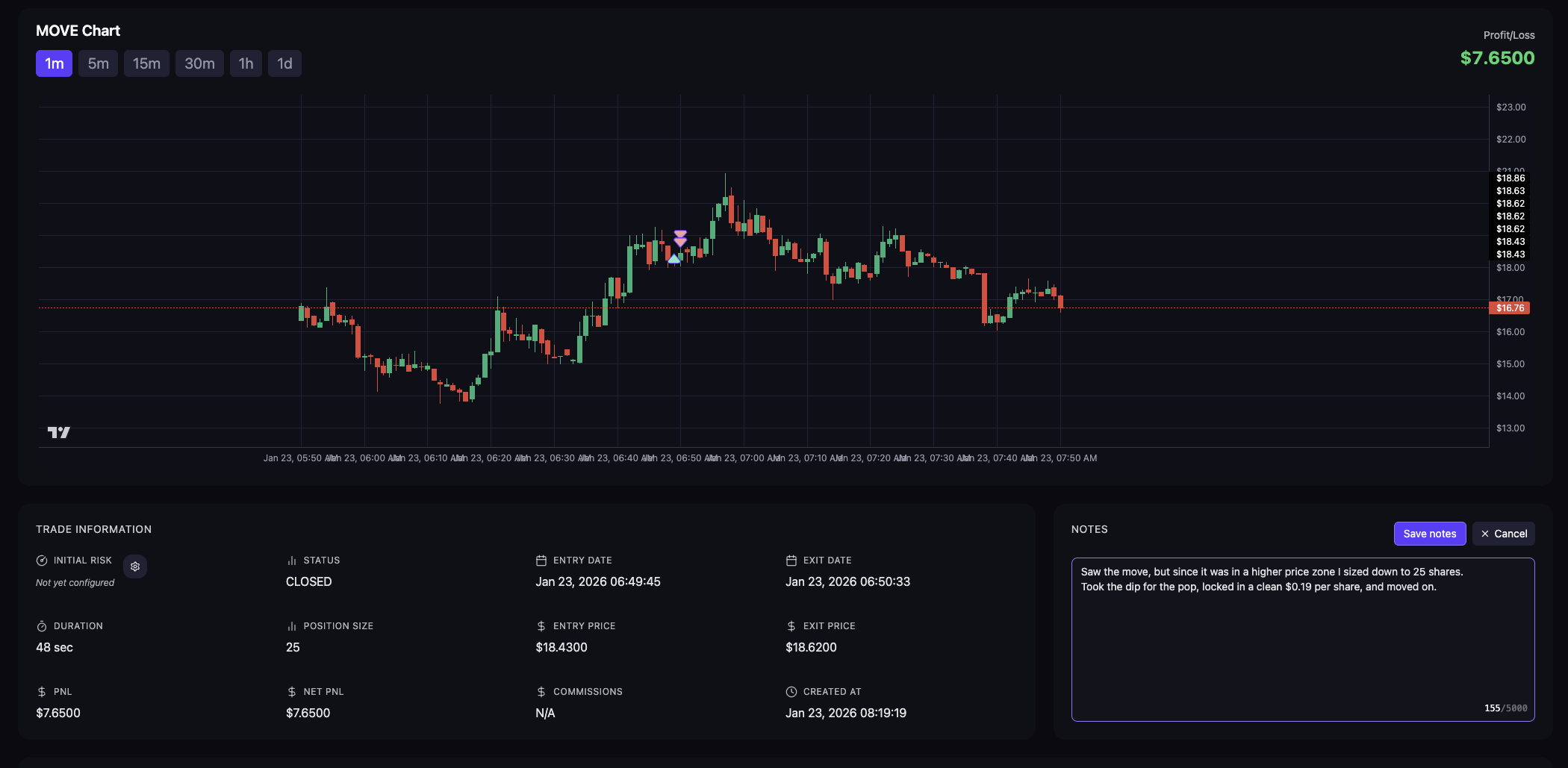The image size is (1568, 768).
Task: Click the Created At clock icon
Action: (791, 692)
